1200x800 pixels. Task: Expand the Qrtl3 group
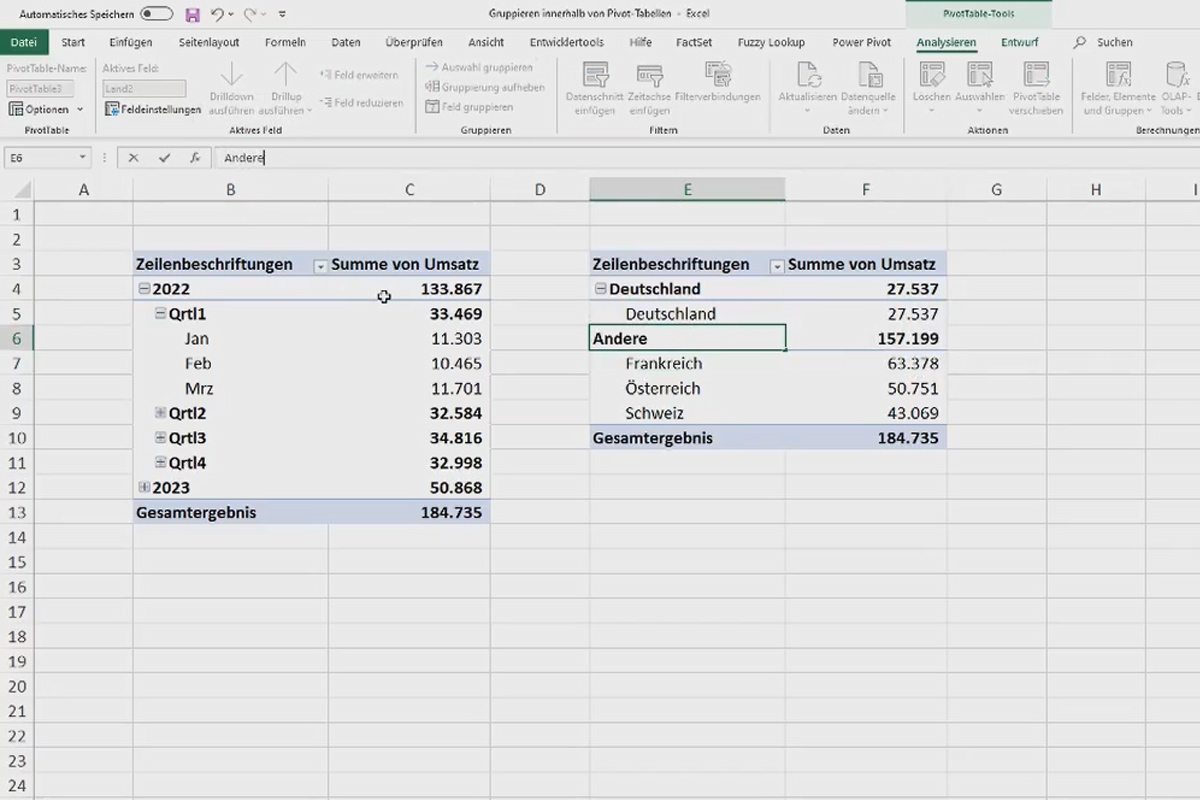tap(160, 438)
